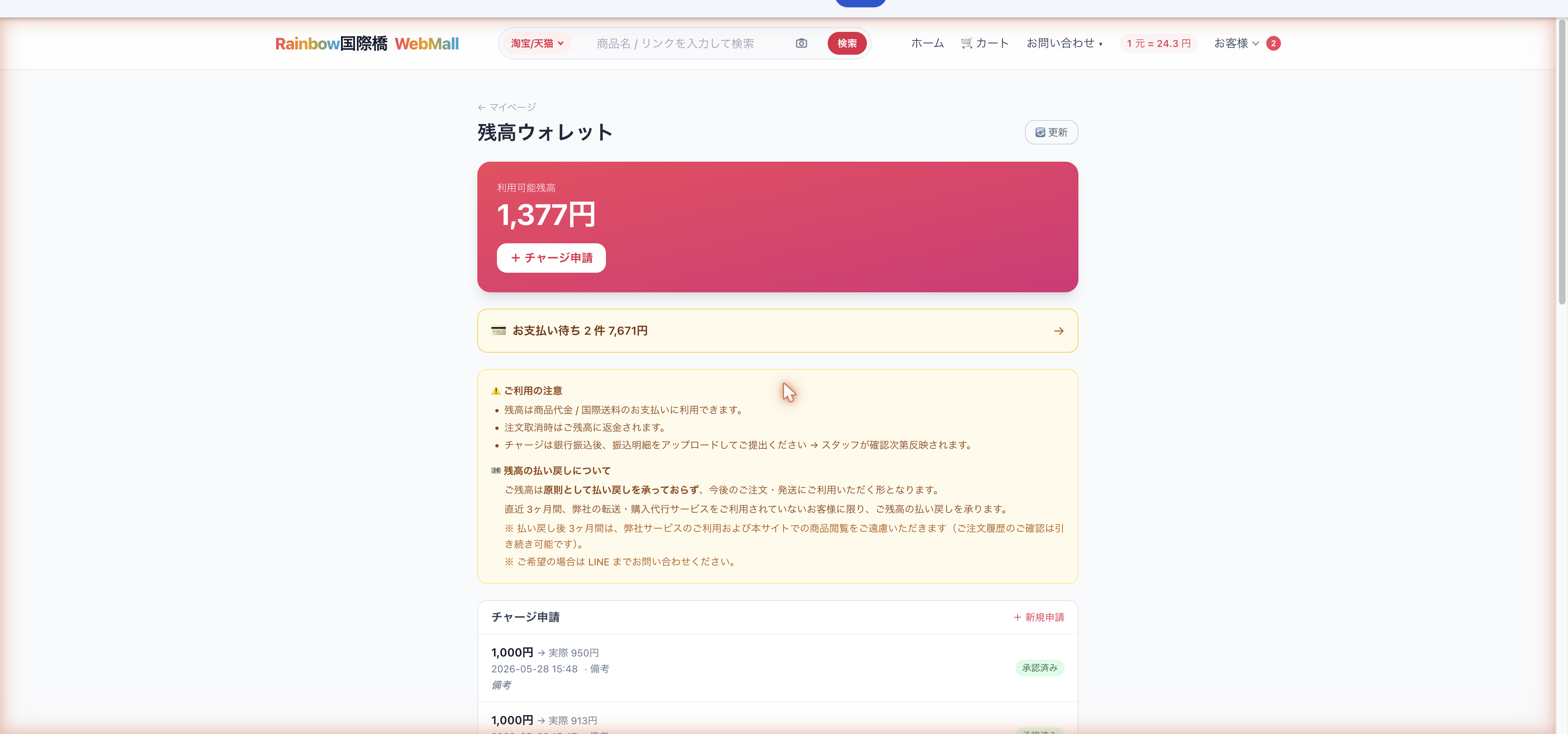Viewport: 1568px width, 734px height.
Task: Go to ホーム in navigation
Action: (927, 43)
